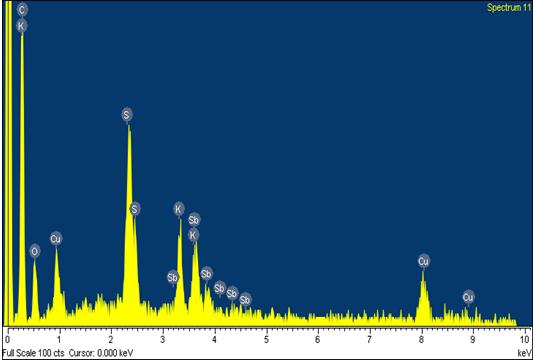Click the axis tick label '10'
Screen dimensions: 533x361
pos(525,339)
